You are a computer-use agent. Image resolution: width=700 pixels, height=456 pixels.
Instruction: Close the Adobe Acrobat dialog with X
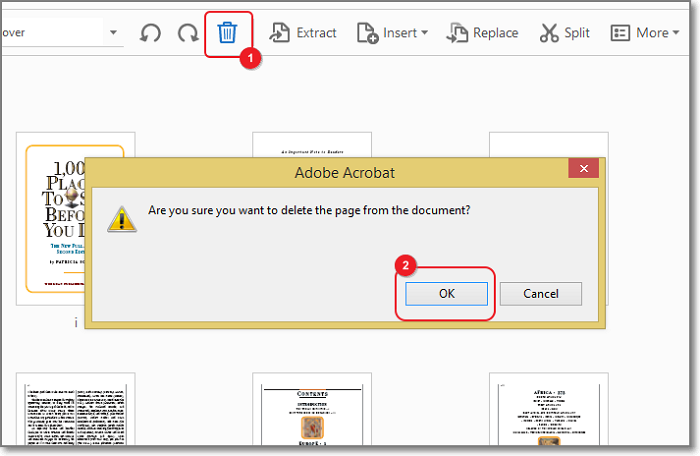pyautogui.click(x=583, y=172)
